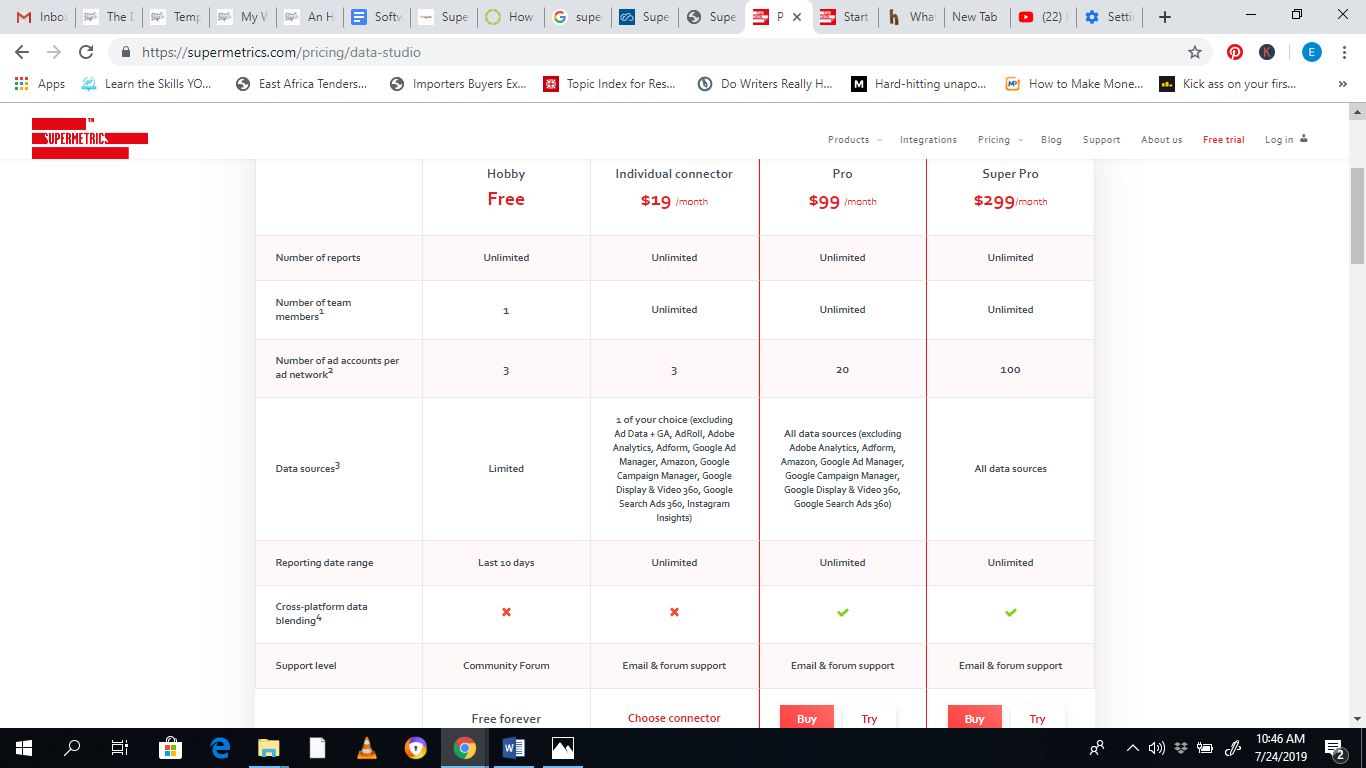Click the browser forward arrow
The width and height of the screenshot is (1366, 768).
click(x=54, y=52)
